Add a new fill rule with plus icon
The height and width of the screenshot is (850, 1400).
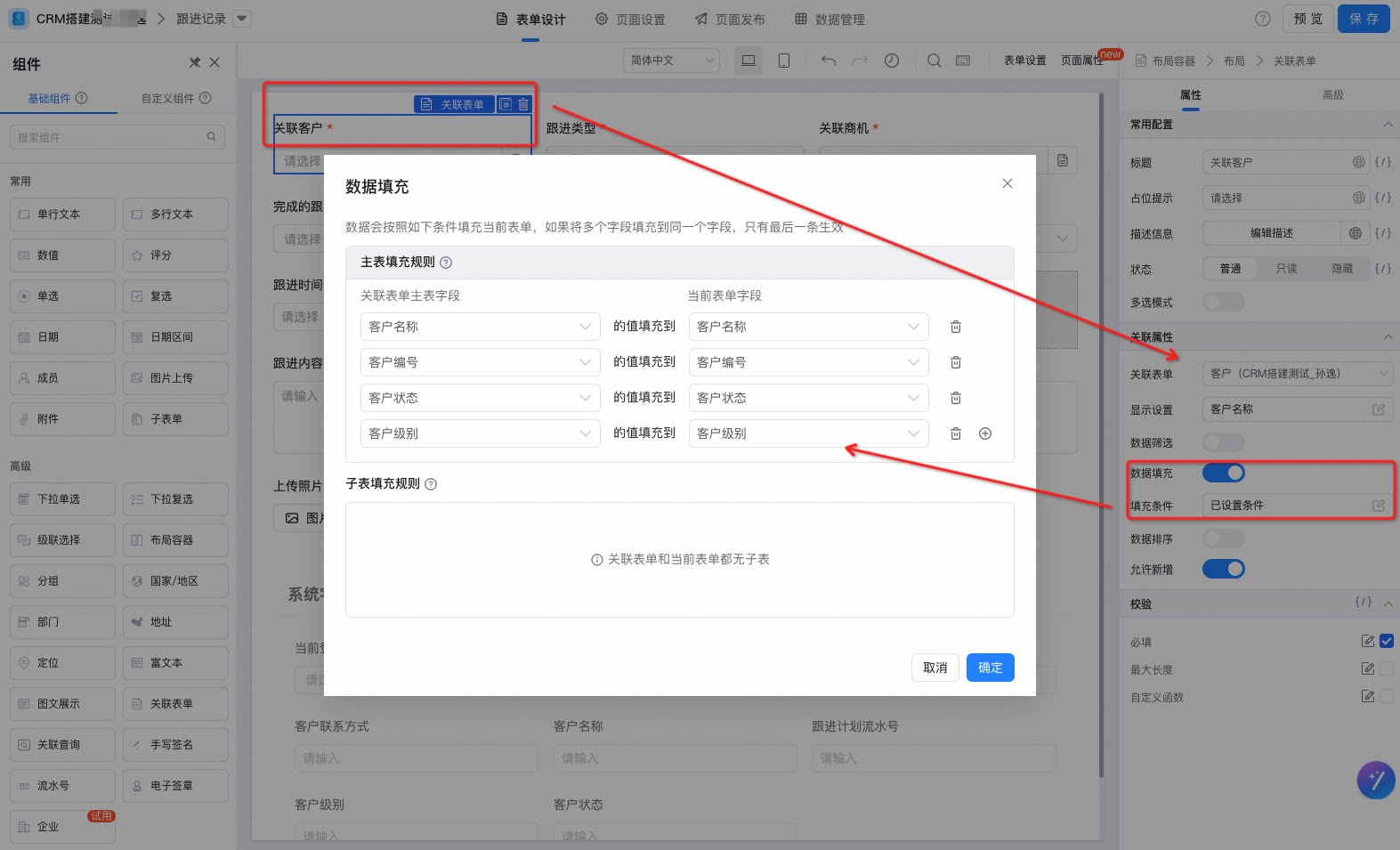(985, 433)
